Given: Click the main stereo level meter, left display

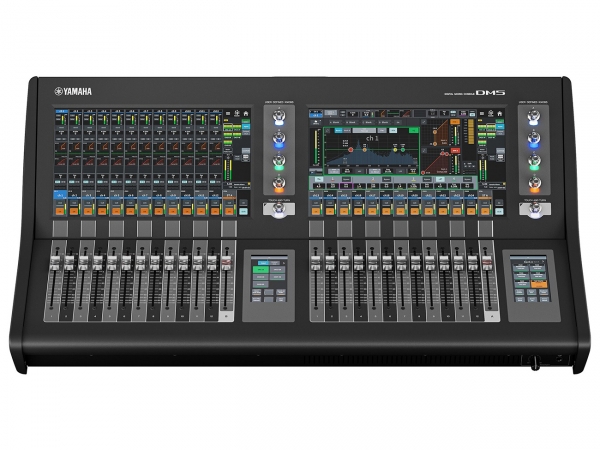Looking at the screenshot, I should 229,171.
